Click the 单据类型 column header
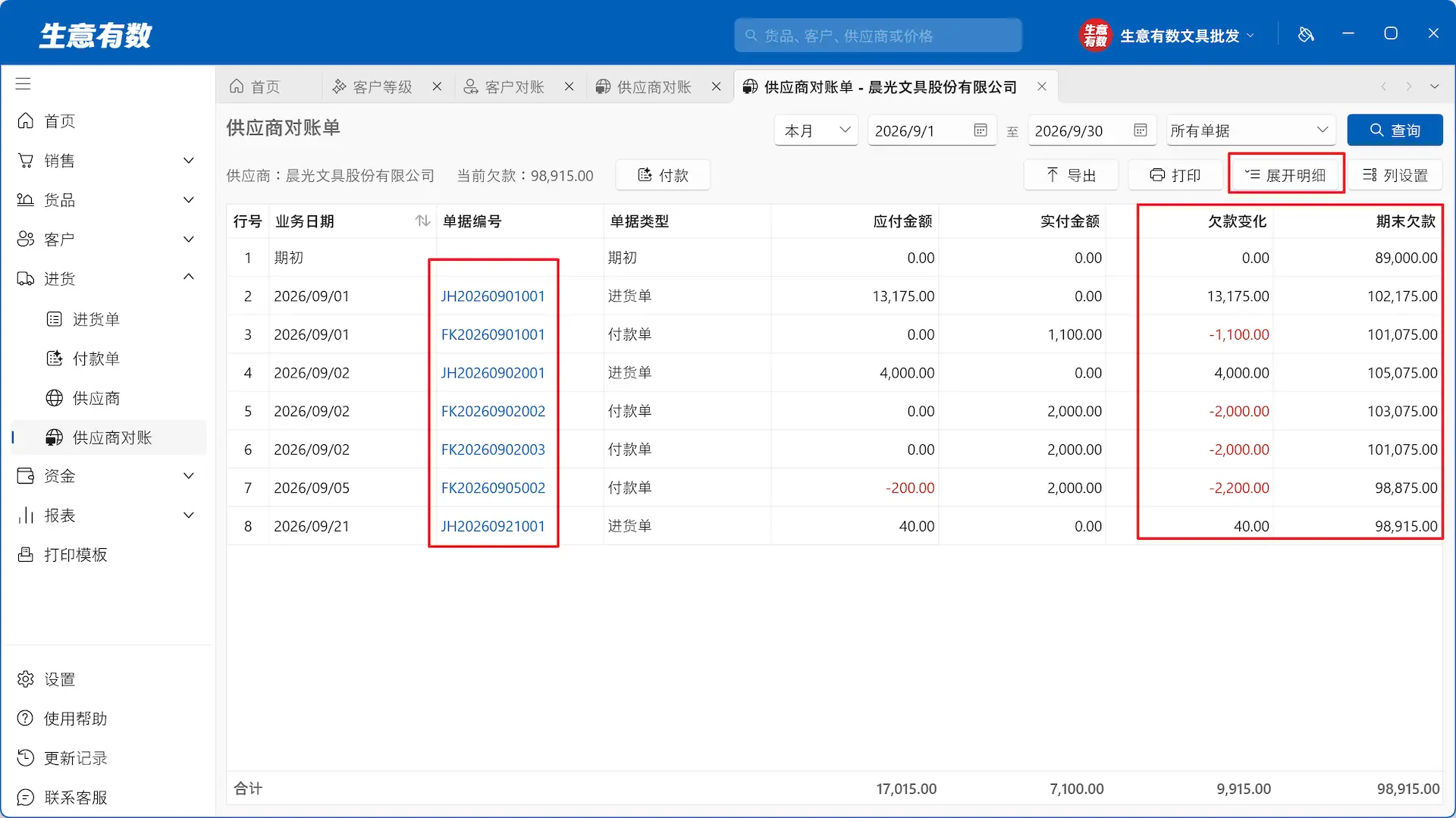The width and height of the screenshot is (1456, 818). (687, 221)
